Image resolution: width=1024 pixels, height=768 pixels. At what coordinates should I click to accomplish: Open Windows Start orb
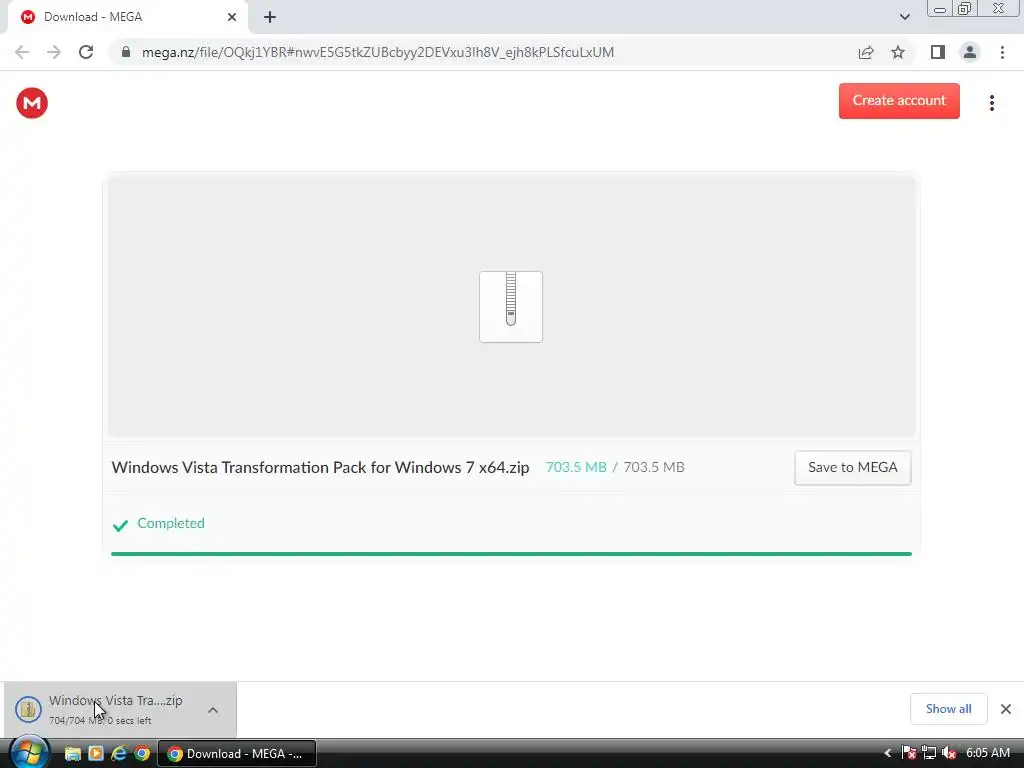click(29, 752)
